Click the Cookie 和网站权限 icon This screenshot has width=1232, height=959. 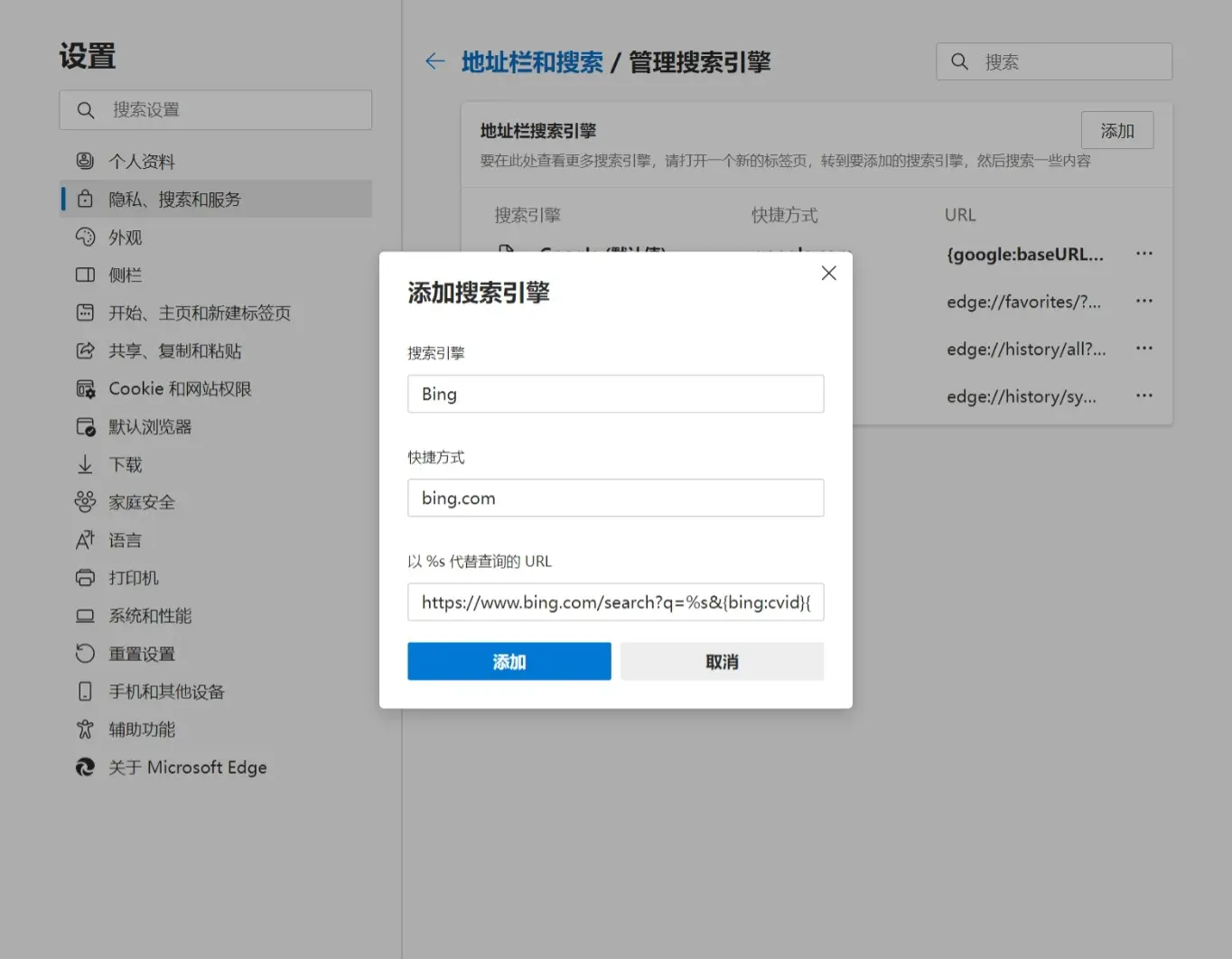click(x=85, y=388)
